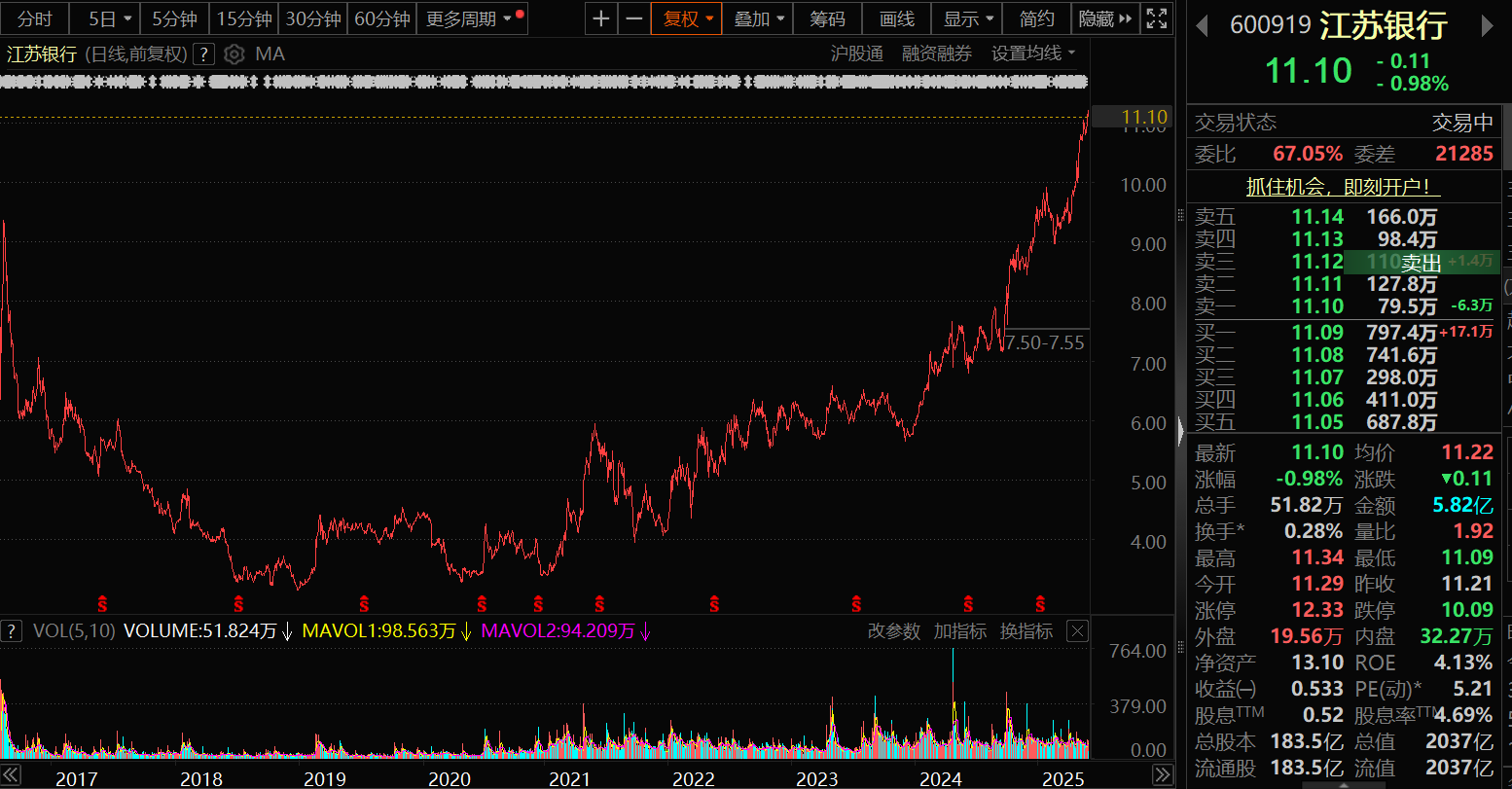Click the 买二 price 11.08

tap(1317, 355)
